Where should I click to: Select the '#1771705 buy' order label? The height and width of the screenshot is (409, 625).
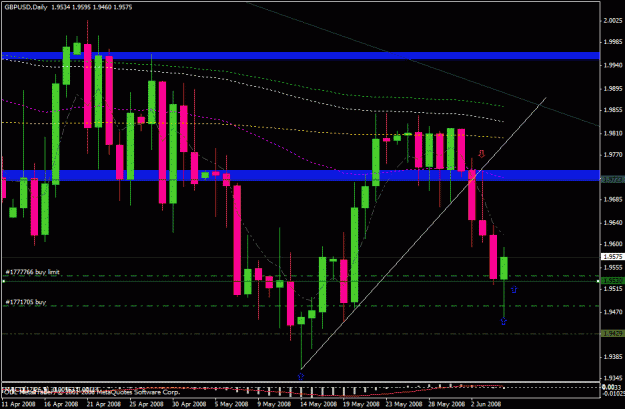coord(26,302)
